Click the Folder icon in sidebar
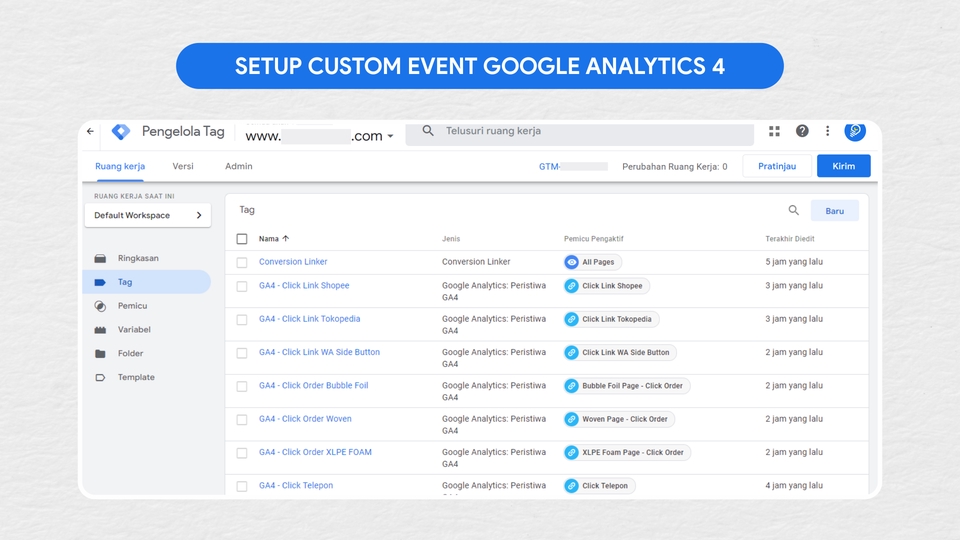 tap(100, 354)
